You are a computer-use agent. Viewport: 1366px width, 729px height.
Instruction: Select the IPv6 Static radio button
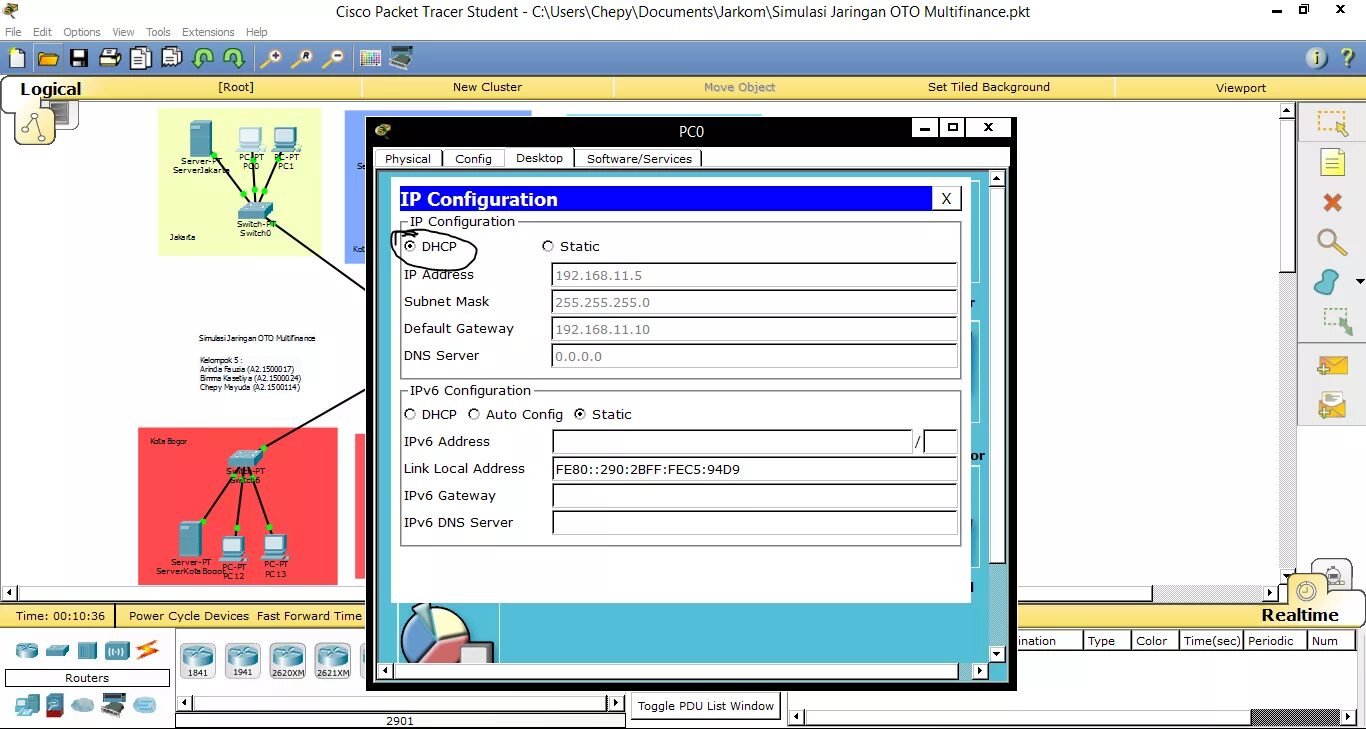[580, 414]
